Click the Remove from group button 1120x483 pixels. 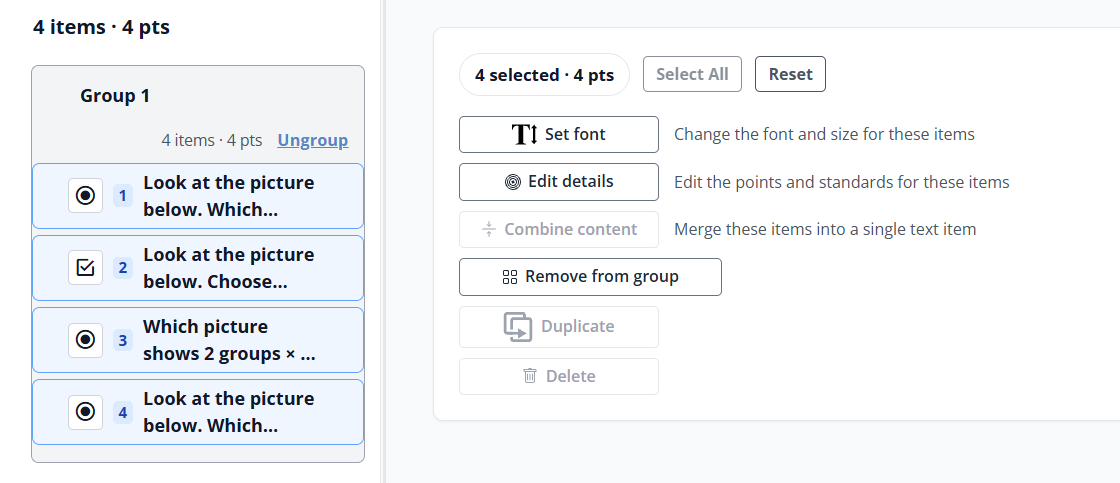590,277
